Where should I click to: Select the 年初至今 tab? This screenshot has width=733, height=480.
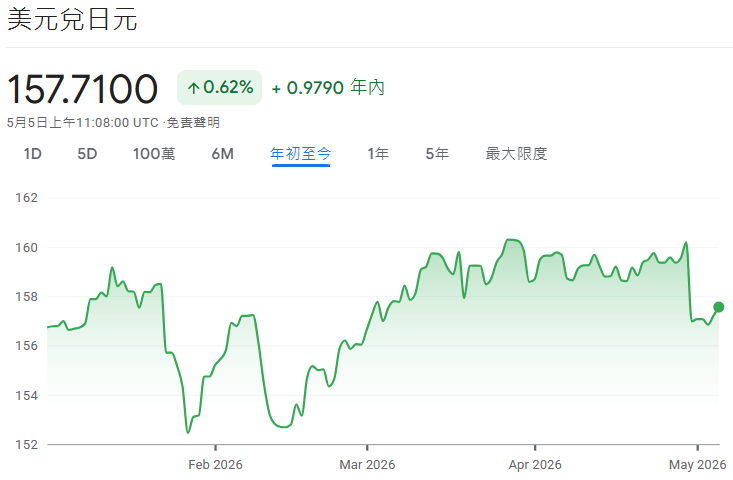301,154
